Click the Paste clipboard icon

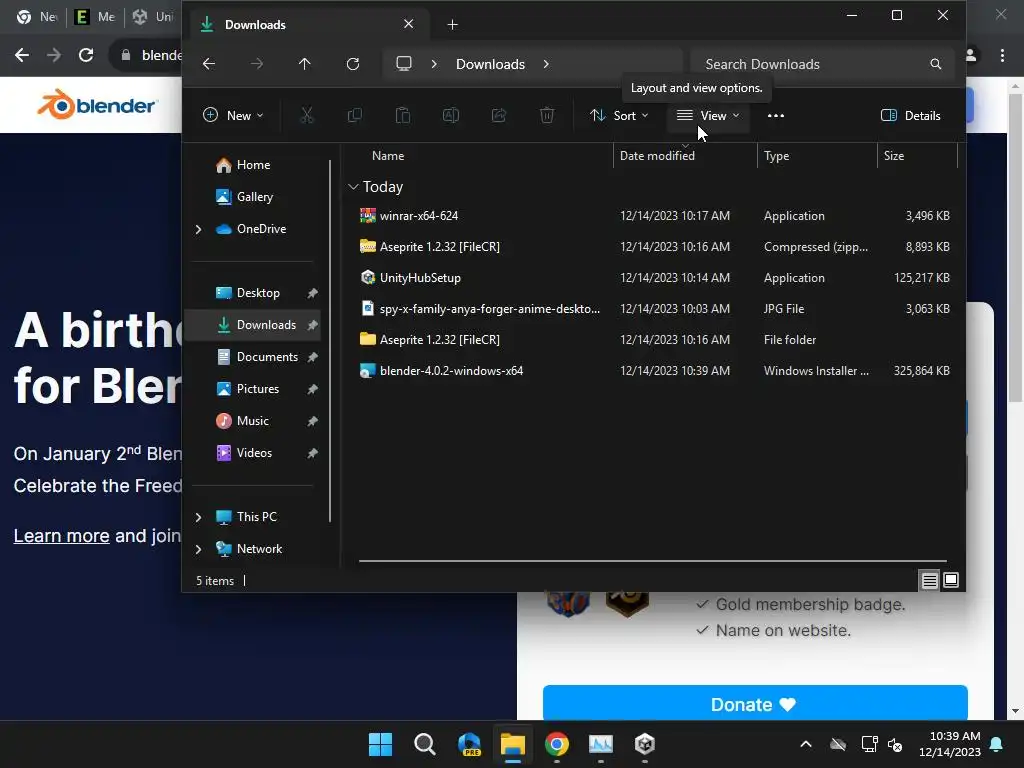click(403, 116)
